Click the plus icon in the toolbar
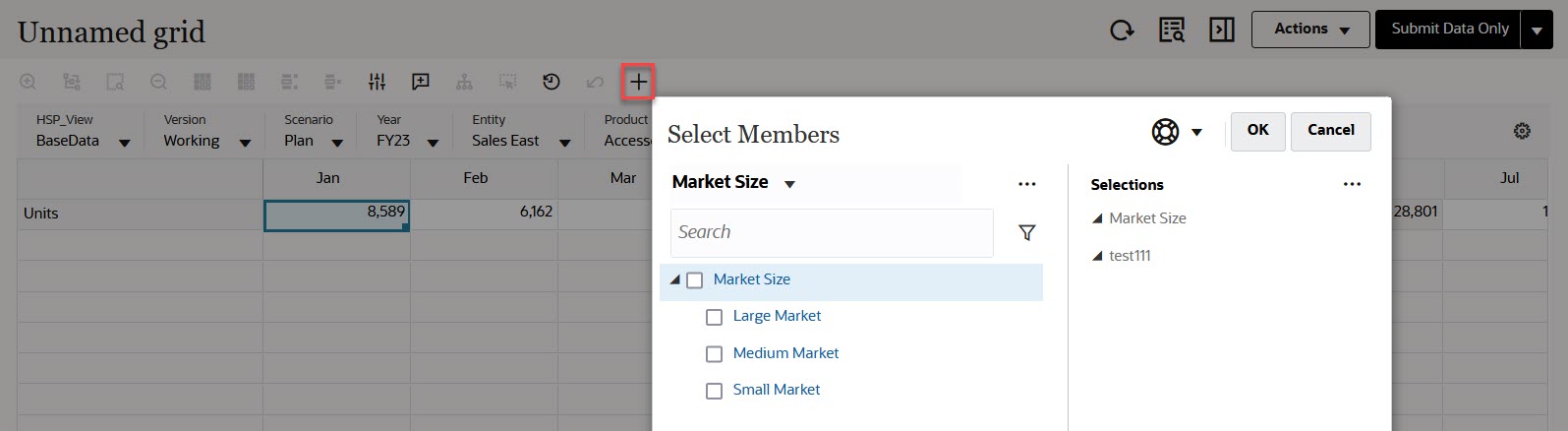This screenshot has height=431, width=1568. [638, 82]
